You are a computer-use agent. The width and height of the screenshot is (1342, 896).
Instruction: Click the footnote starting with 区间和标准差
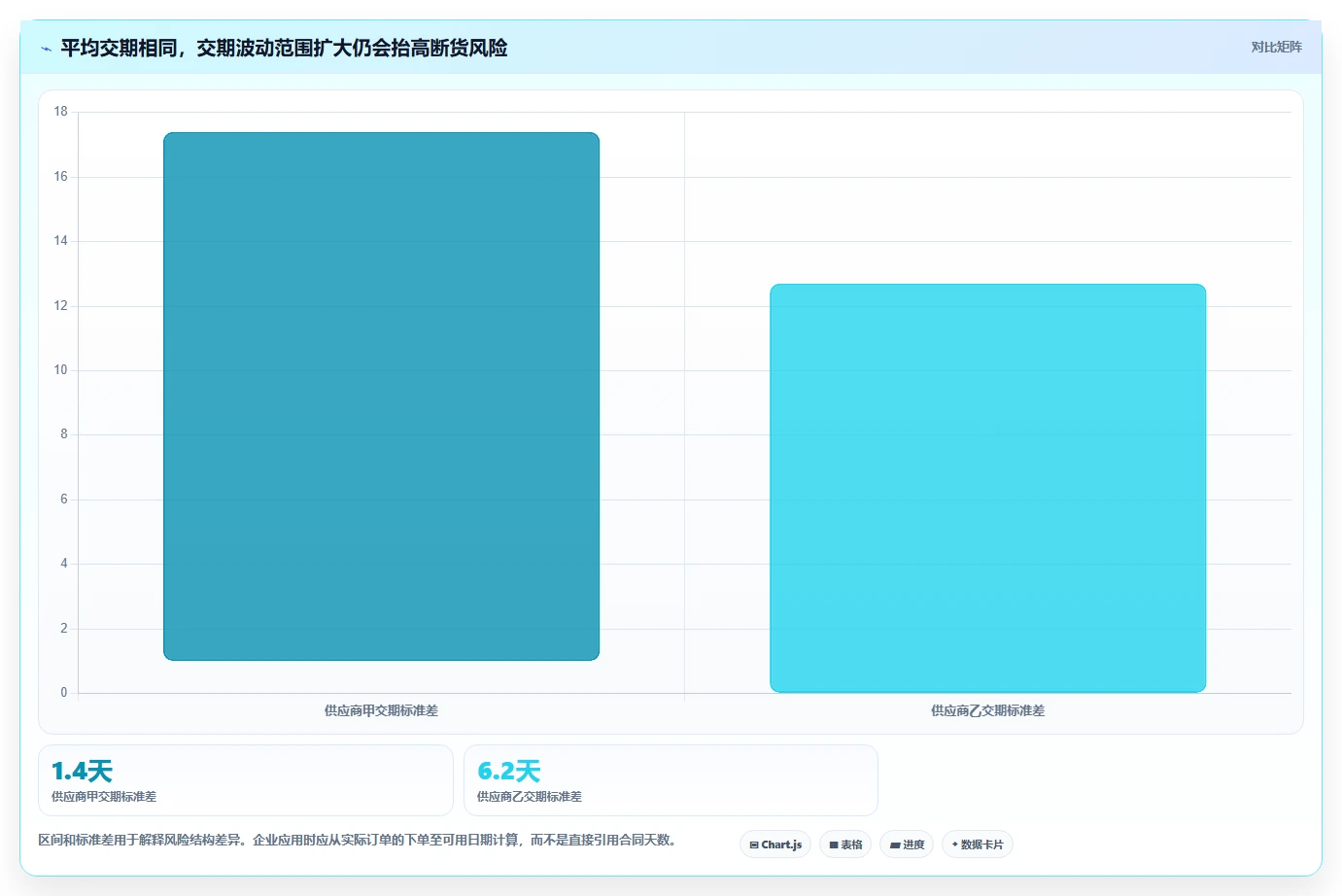[359, 840]
